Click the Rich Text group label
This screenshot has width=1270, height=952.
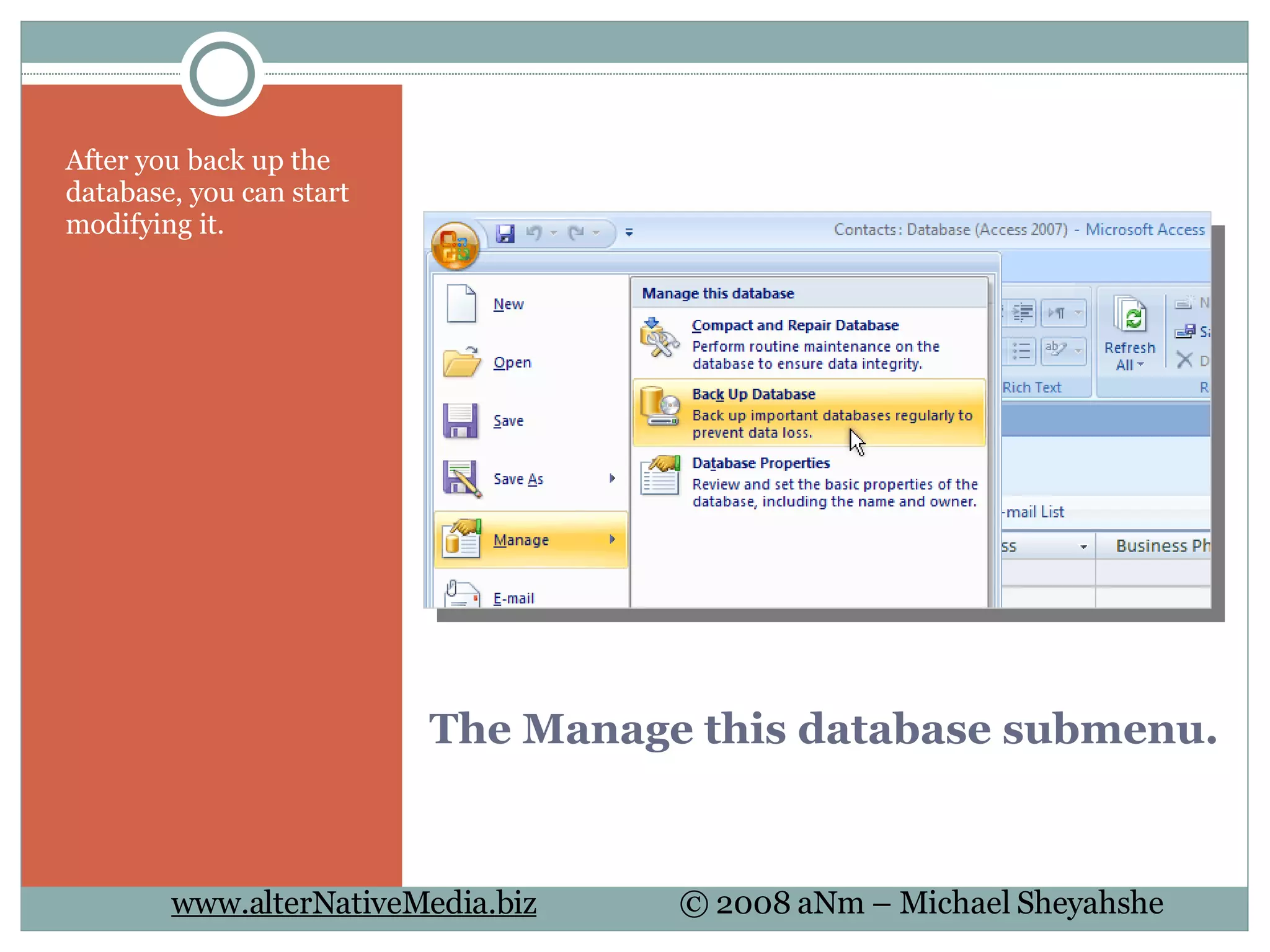[1032, 388]
